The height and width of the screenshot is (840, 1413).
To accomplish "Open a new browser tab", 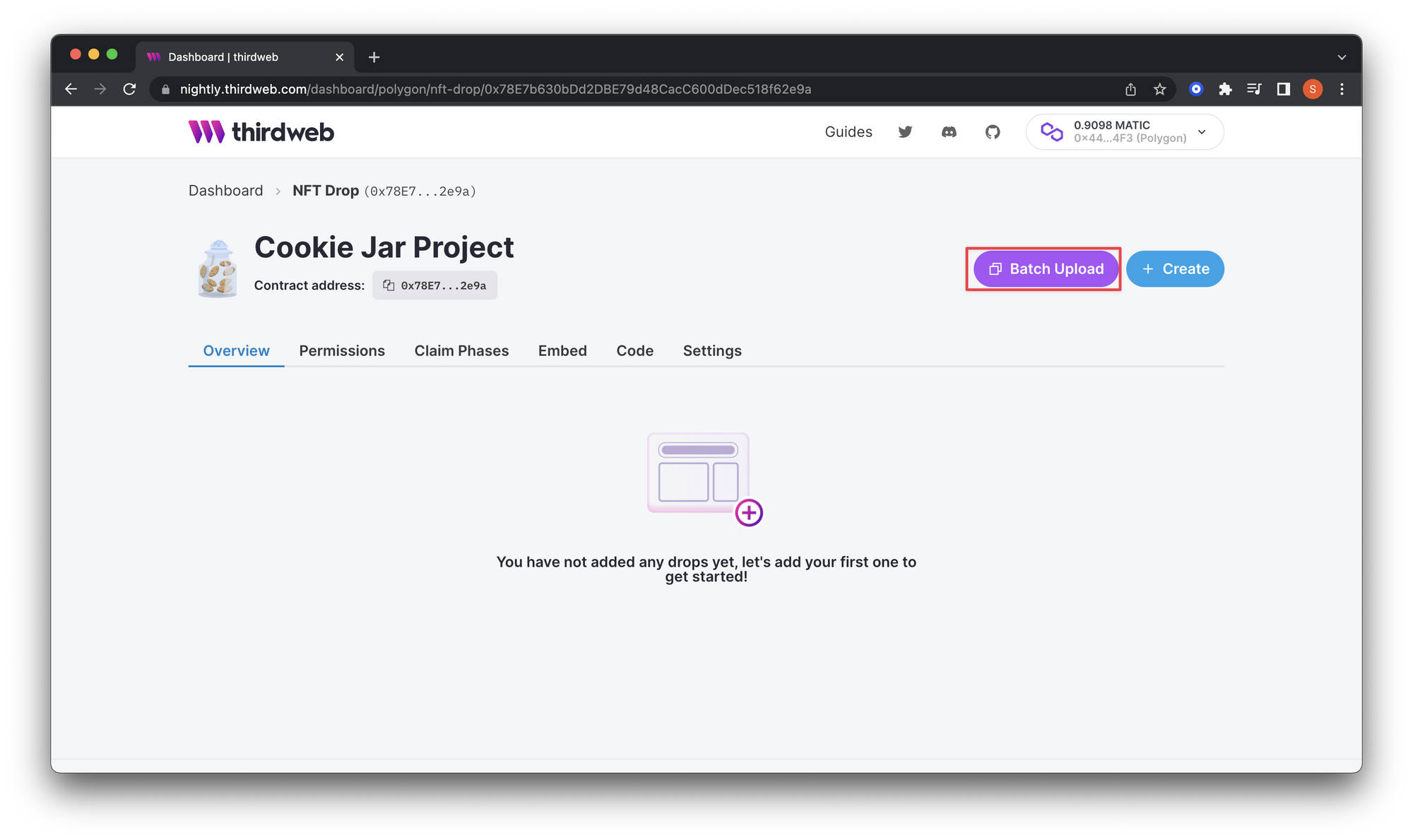I will [x=374, y=57].
